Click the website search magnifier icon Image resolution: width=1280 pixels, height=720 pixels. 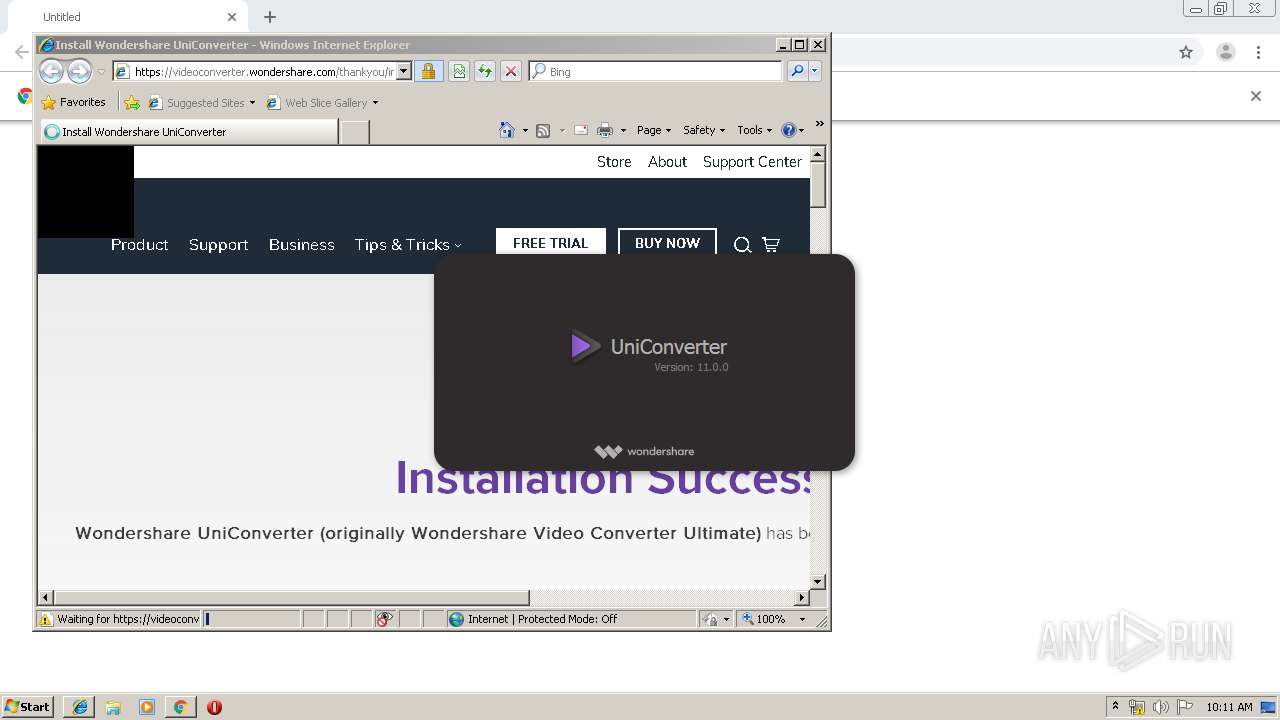point(742,245)
